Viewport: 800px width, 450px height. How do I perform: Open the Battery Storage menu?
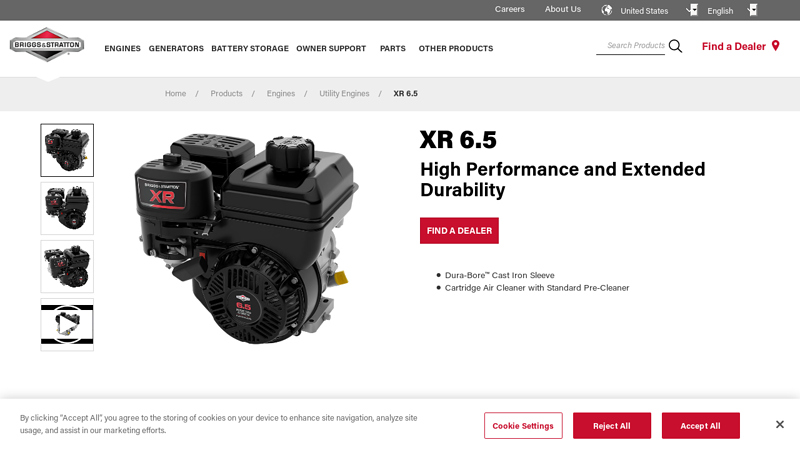click(250, 48)
